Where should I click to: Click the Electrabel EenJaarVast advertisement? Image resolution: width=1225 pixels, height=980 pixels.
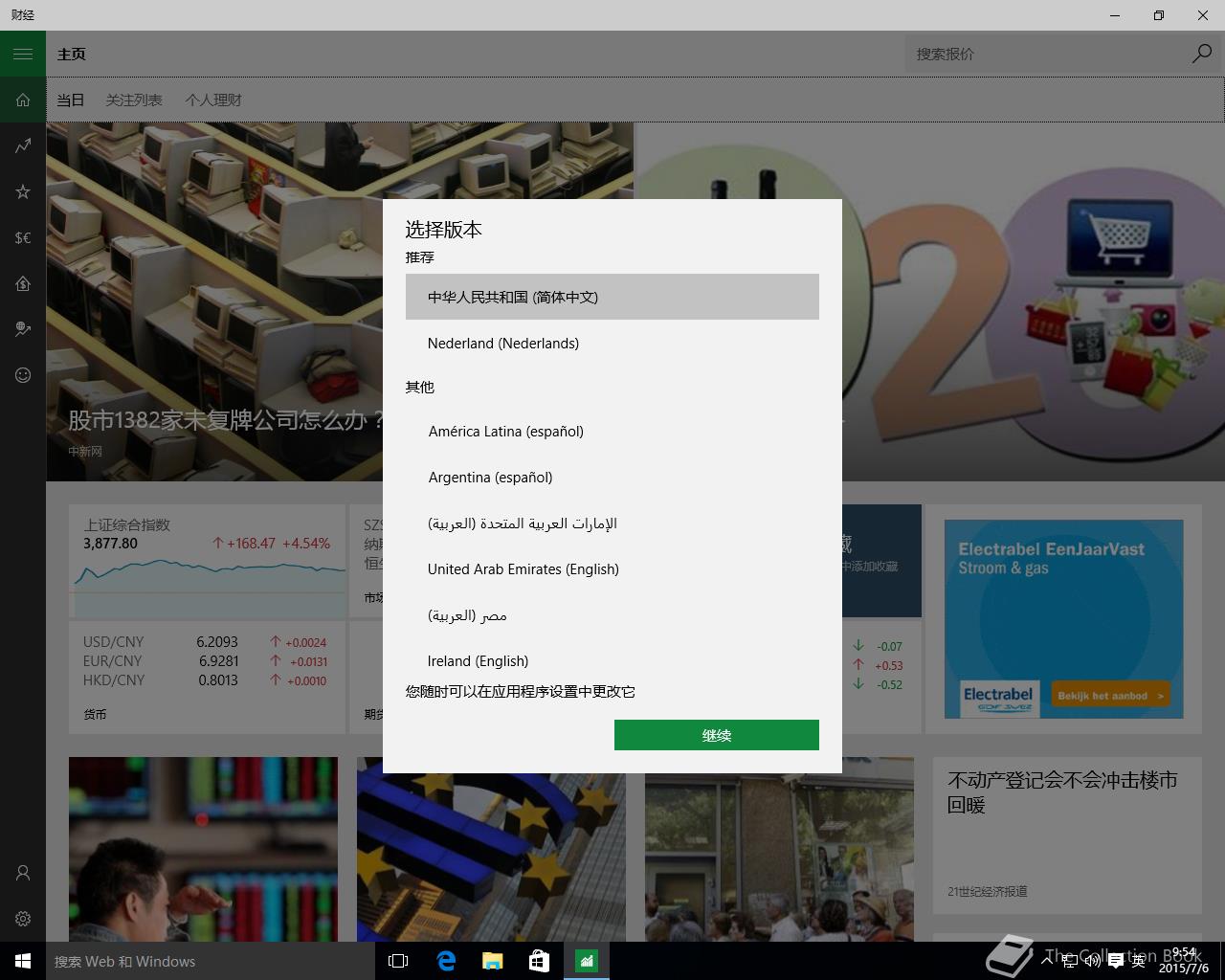click(x=1063, y=619)
